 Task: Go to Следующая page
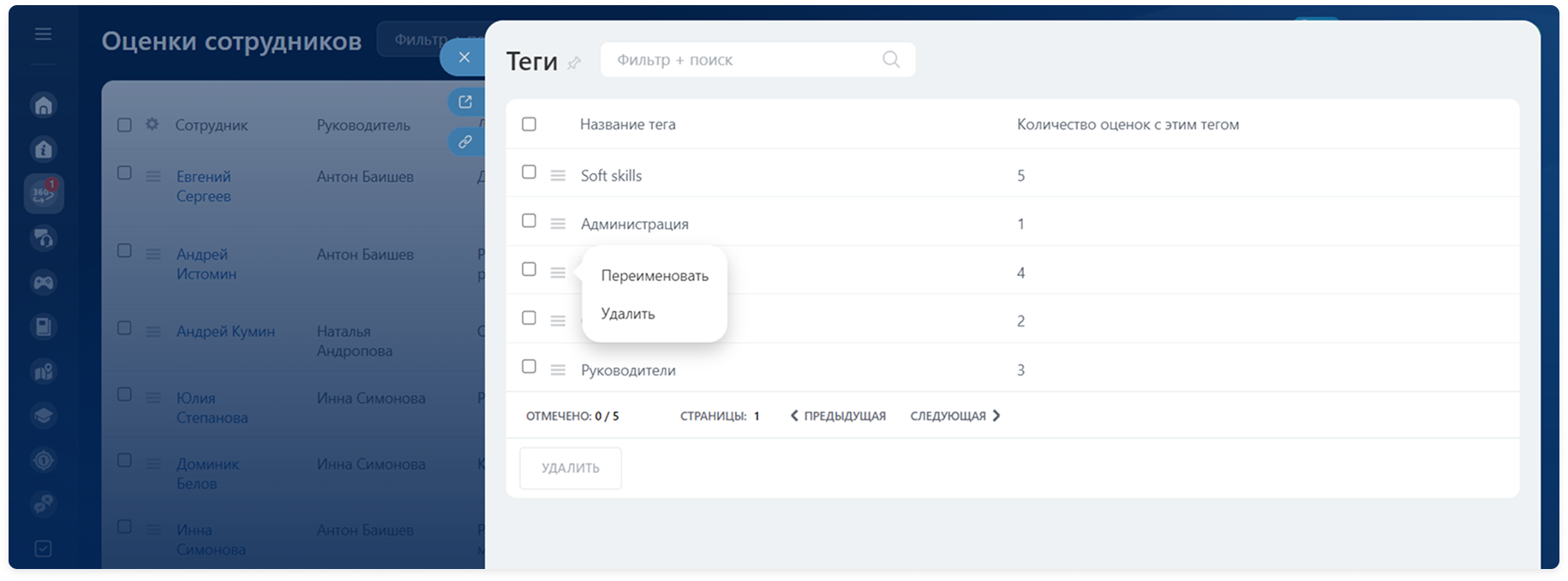pyautogui.click(x=955, y=416)
